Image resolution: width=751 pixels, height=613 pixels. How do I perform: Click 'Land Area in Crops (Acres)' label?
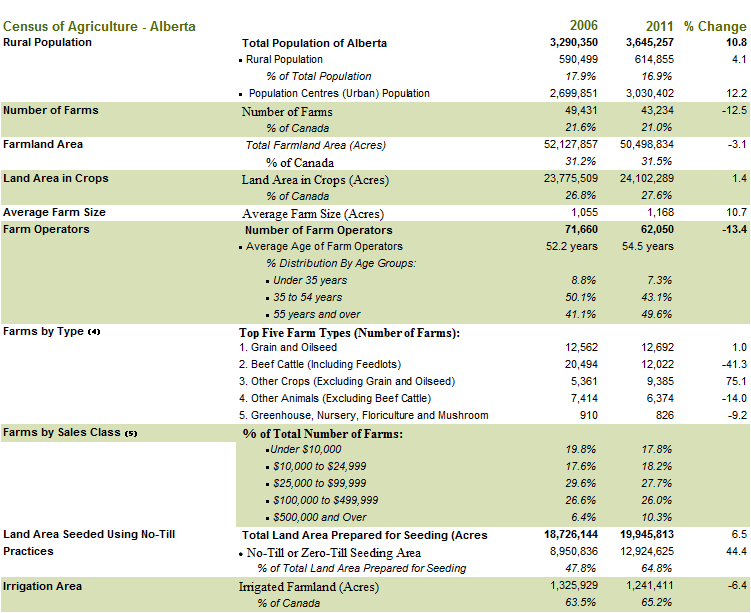pyautogui.click(x=315, y=180)
